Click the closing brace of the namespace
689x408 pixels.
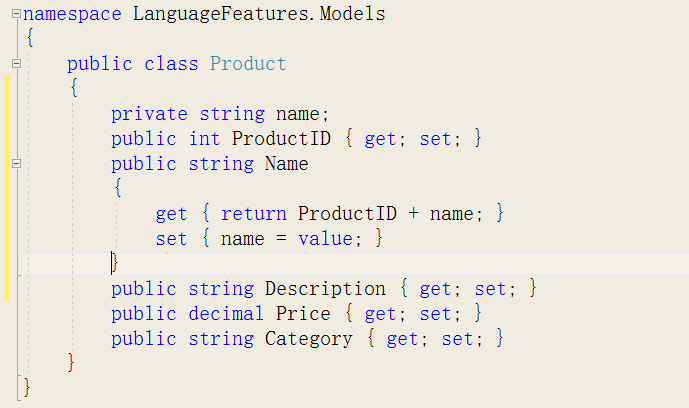pos(27,387)
